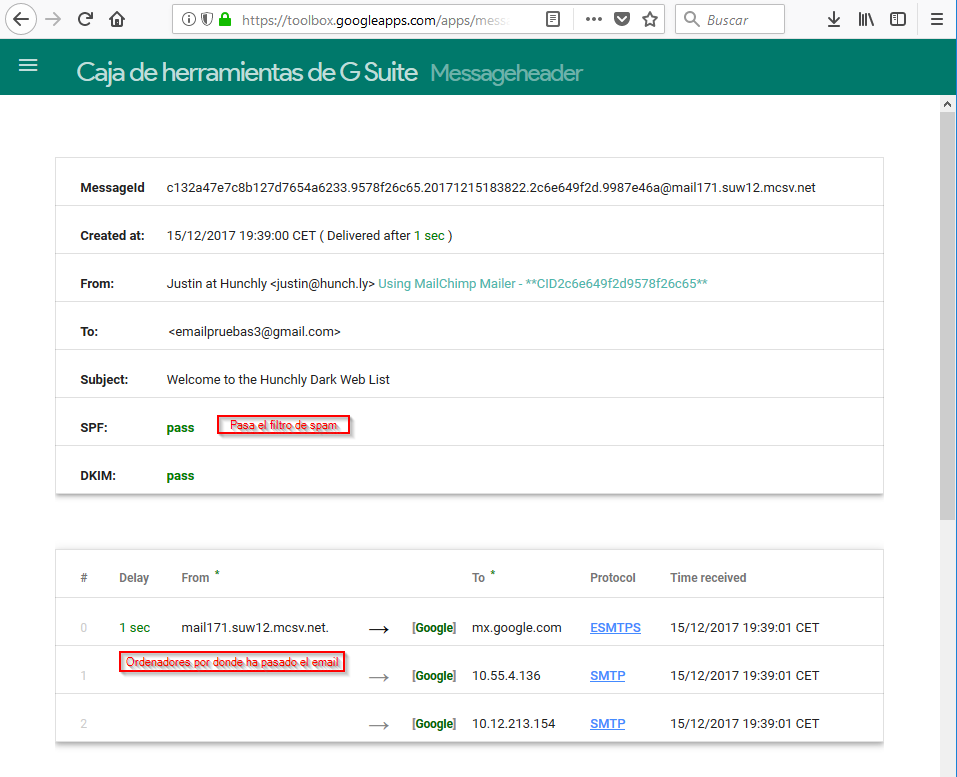Image resolution: width=957 pixels, height=777 pixels.
Task: Click the recipient emailpruebas3@gmail.com
Action: click(254, 332)
